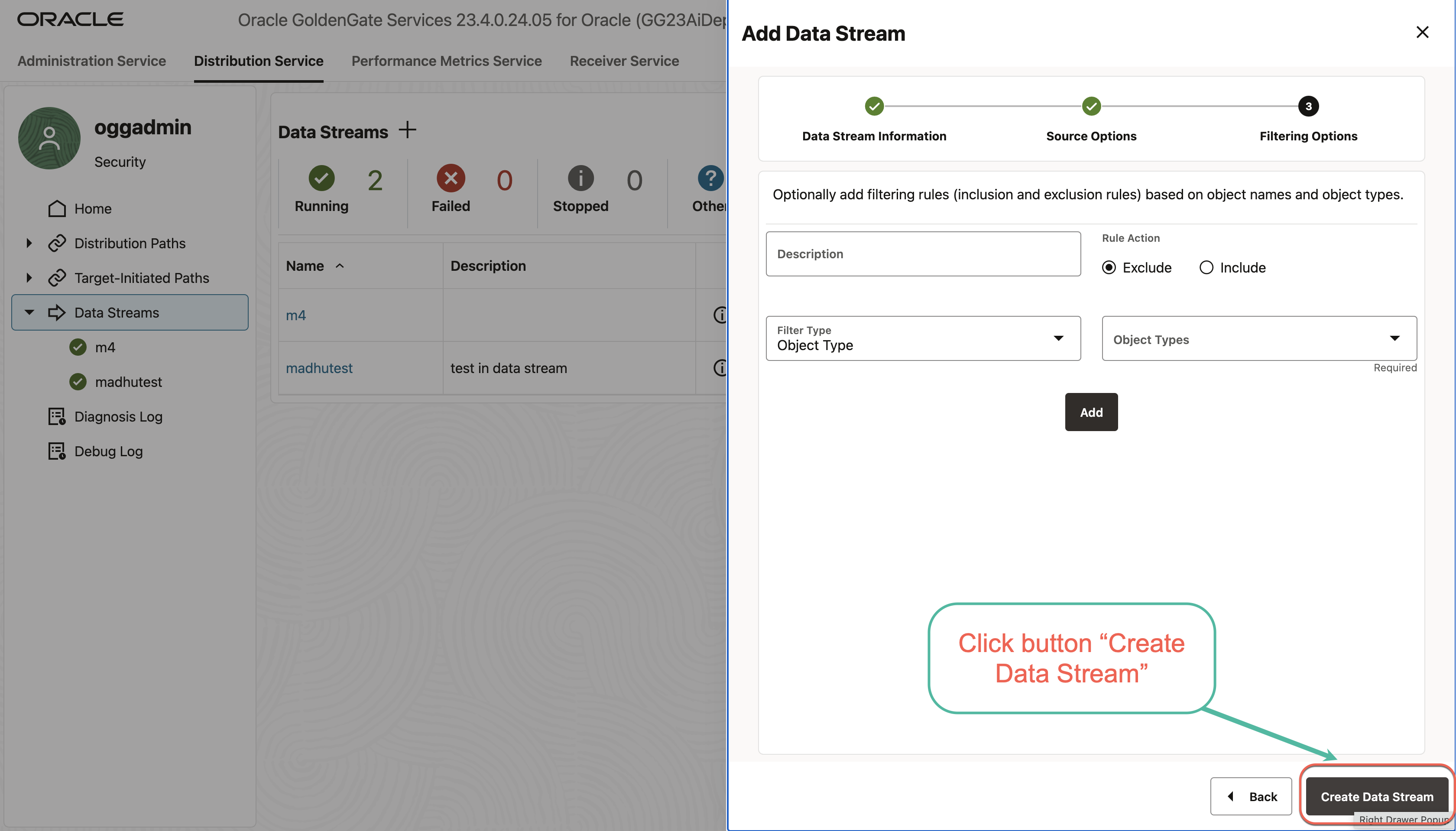Click the Stopped info icon

point(580,179)
